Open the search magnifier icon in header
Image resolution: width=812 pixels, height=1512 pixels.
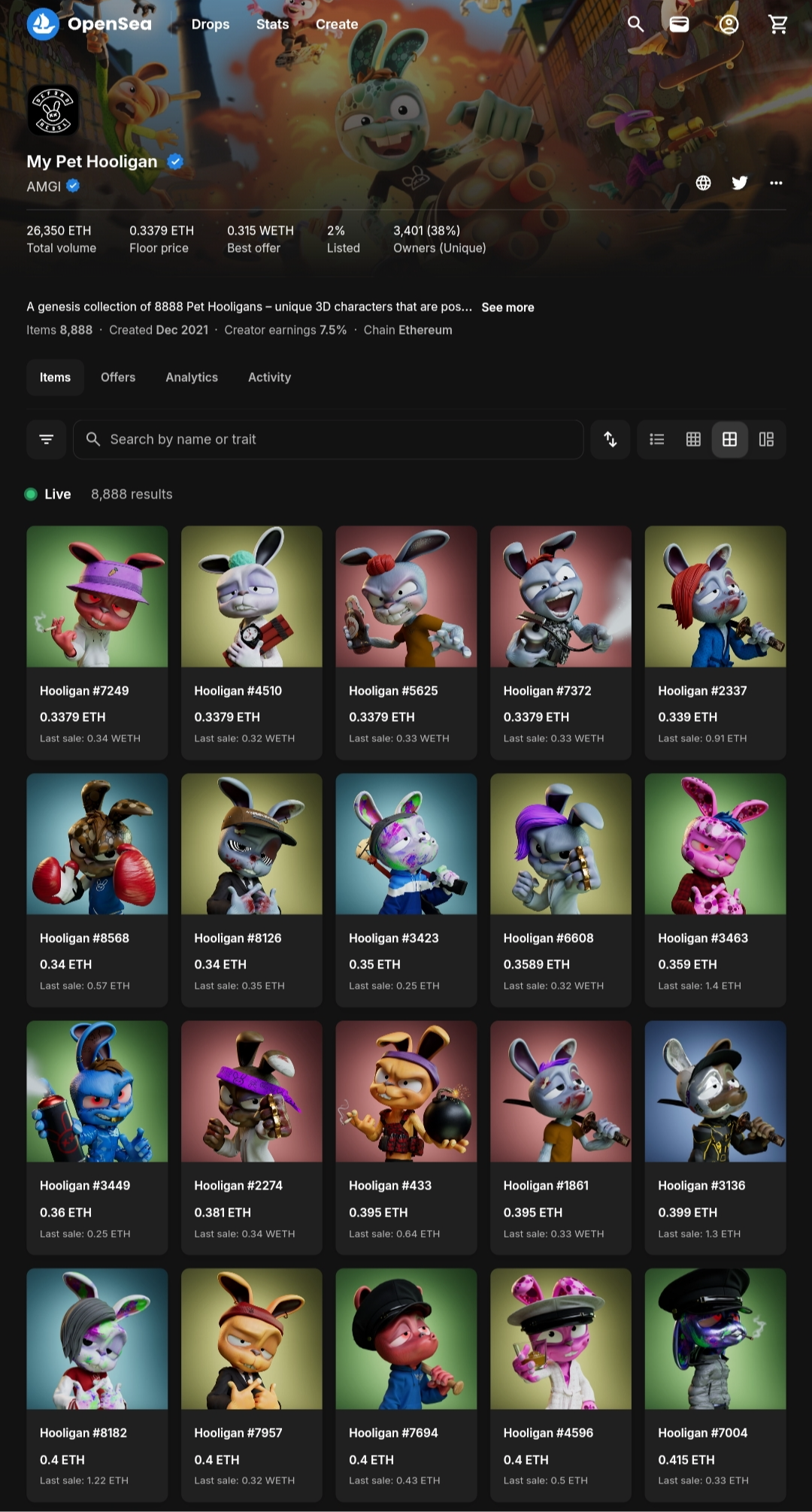point(636,24)
